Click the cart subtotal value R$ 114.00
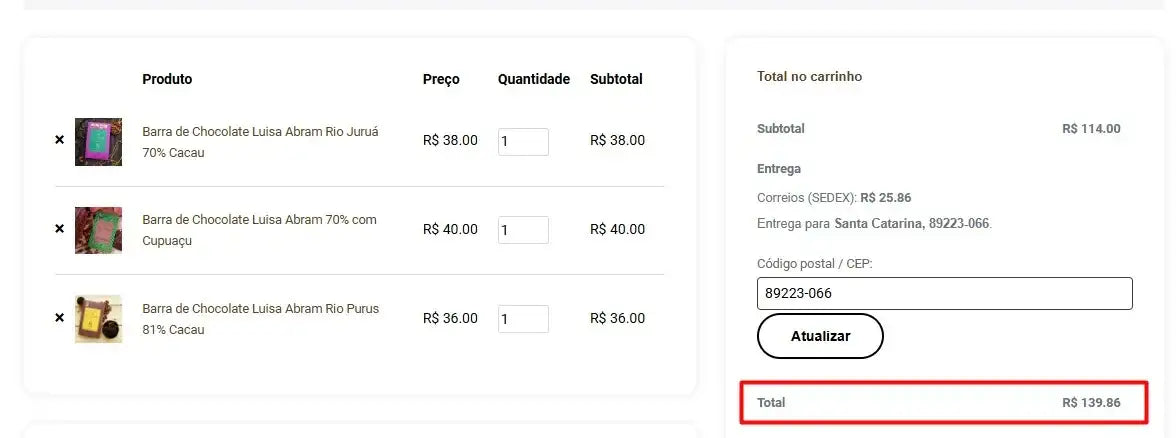The image size is (1176, 438). tap(1091, 129)
